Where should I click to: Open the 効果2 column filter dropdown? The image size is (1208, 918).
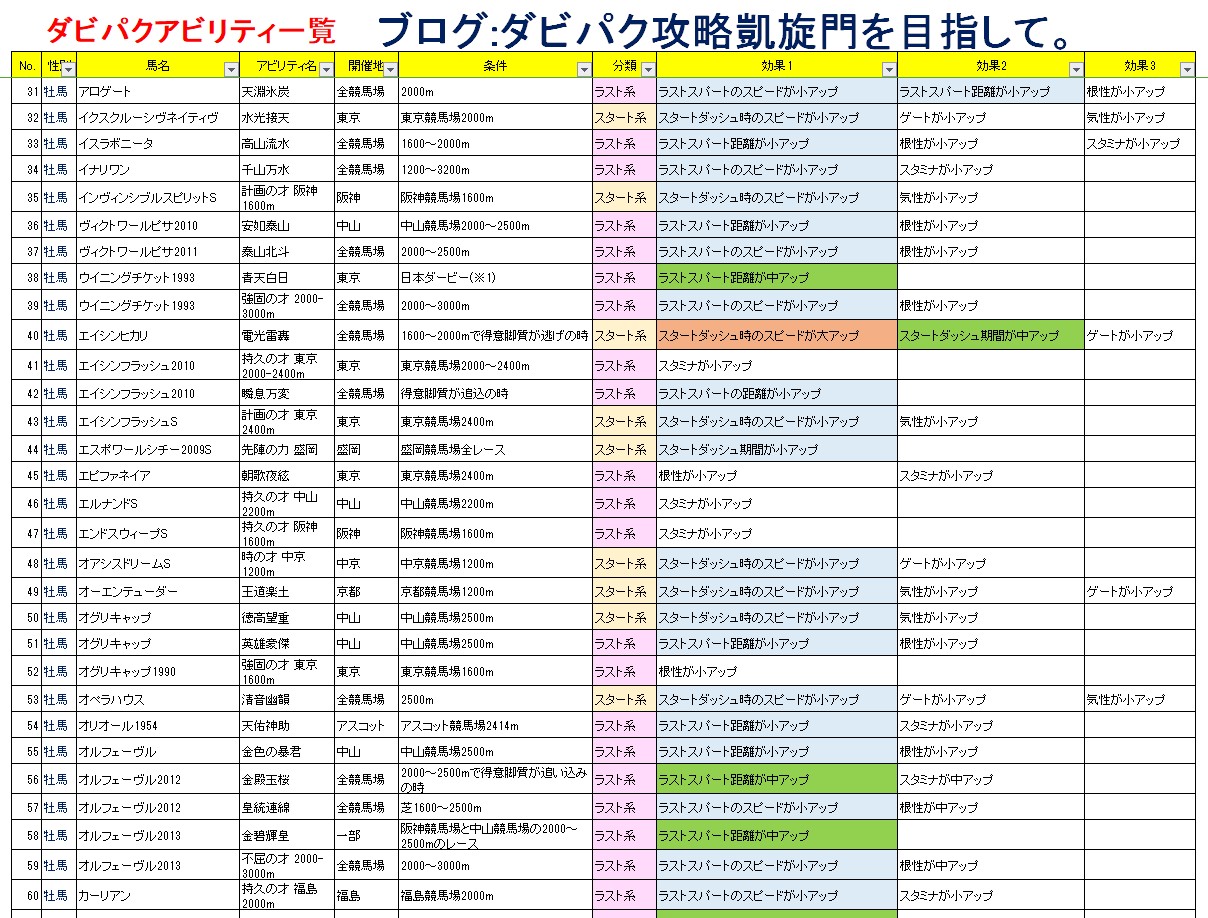(x=1076, y=69)
